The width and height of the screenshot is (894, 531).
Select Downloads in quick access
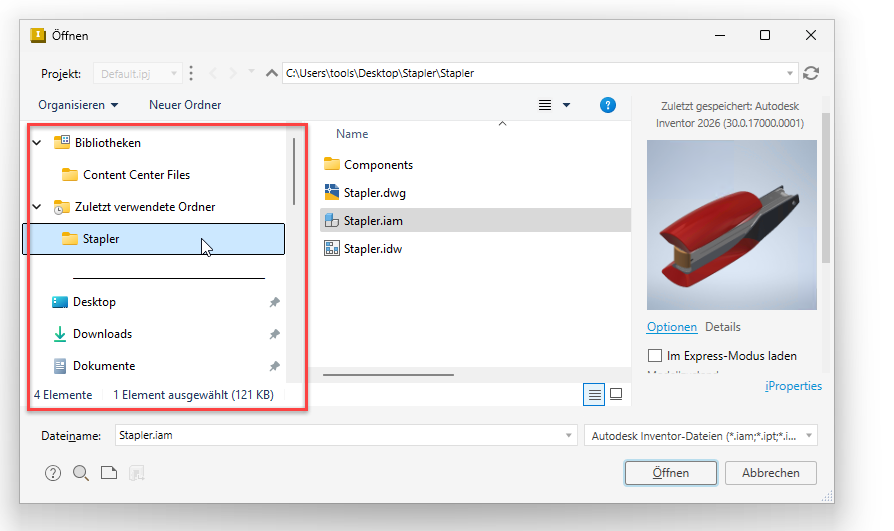pyautogui.click(x=102, y=334)
